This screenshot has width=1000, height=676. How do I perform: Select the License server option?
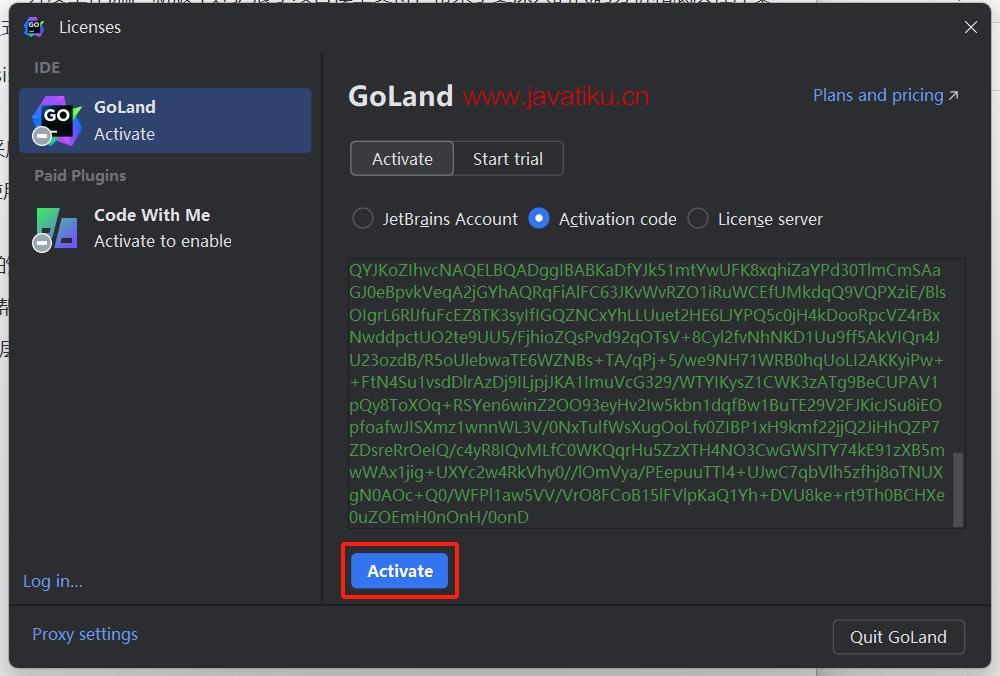pyautogui.click(x=698, y=219)
